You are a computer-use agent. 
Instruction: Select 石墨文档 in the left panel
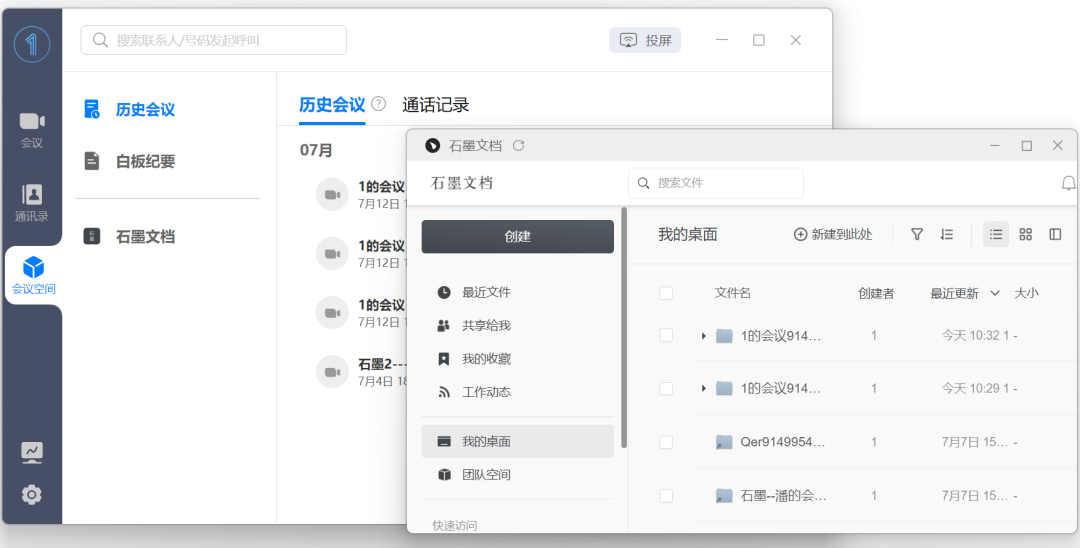click(x=145, y=236)
